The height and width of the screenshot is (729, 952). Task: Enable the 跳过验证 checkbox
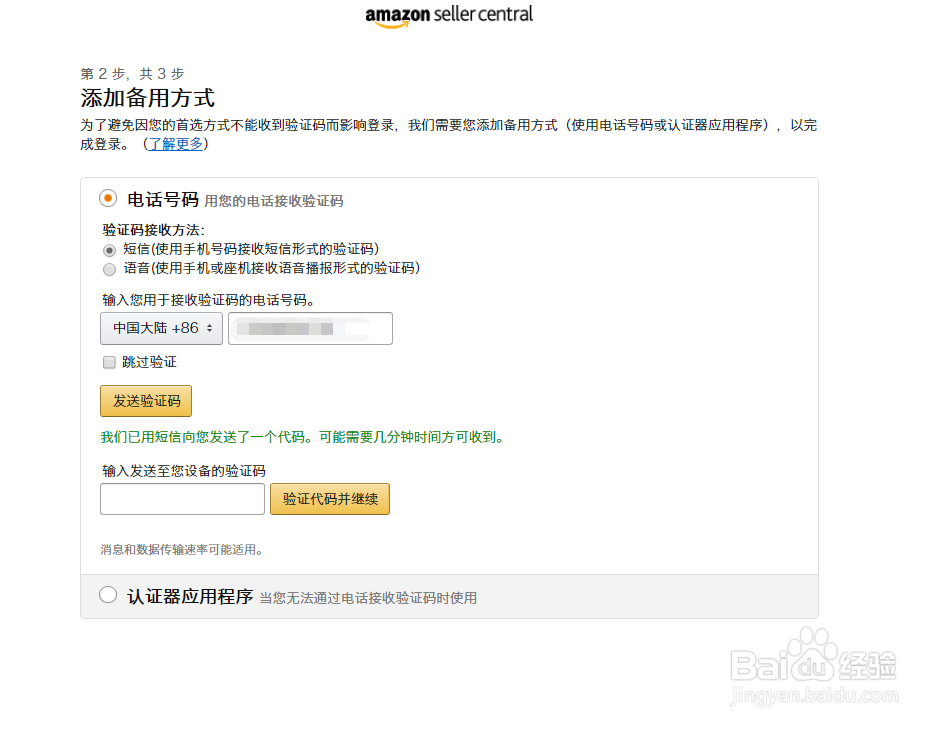pyautogui.click(x=109, y=362)
